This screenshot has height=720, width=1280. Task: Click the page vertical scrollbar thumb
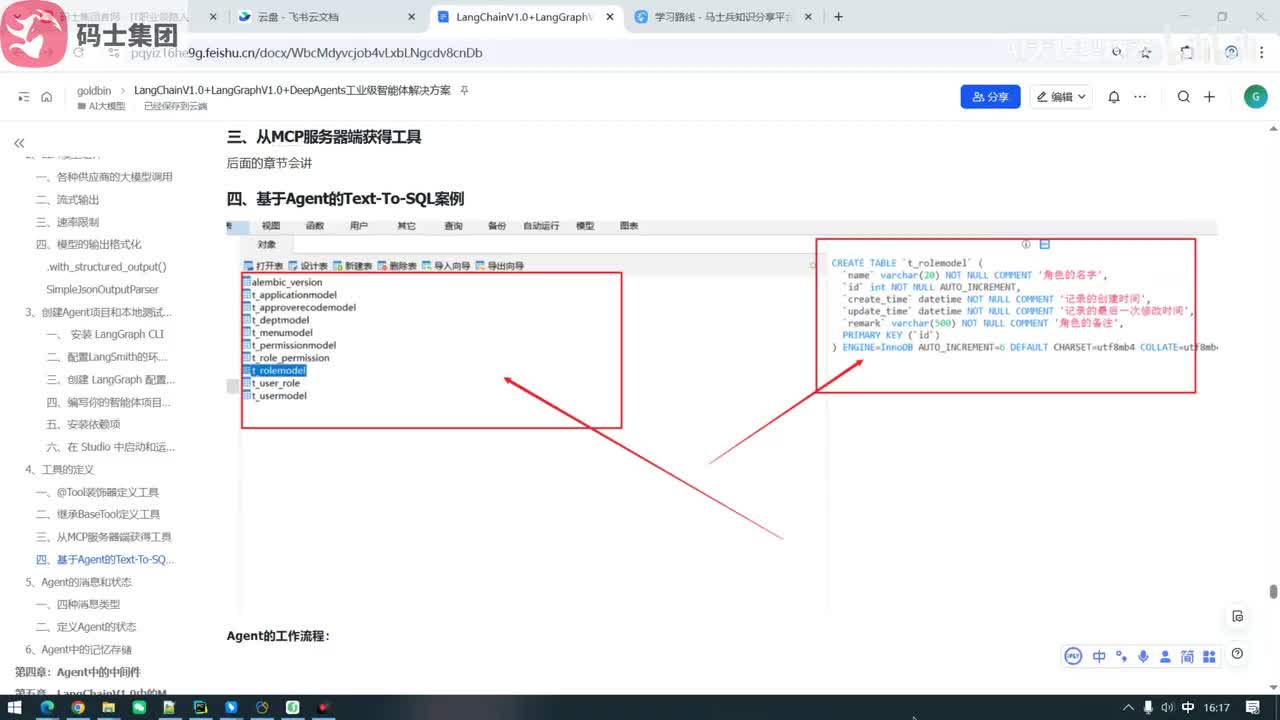pos(1273,592)
